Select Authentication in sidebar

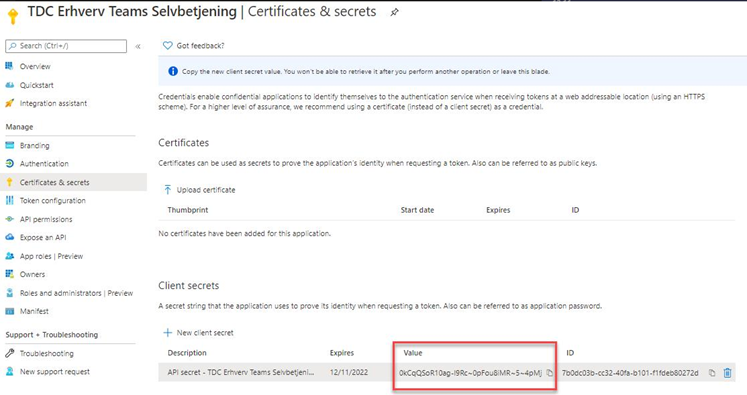tap(44, 163)
